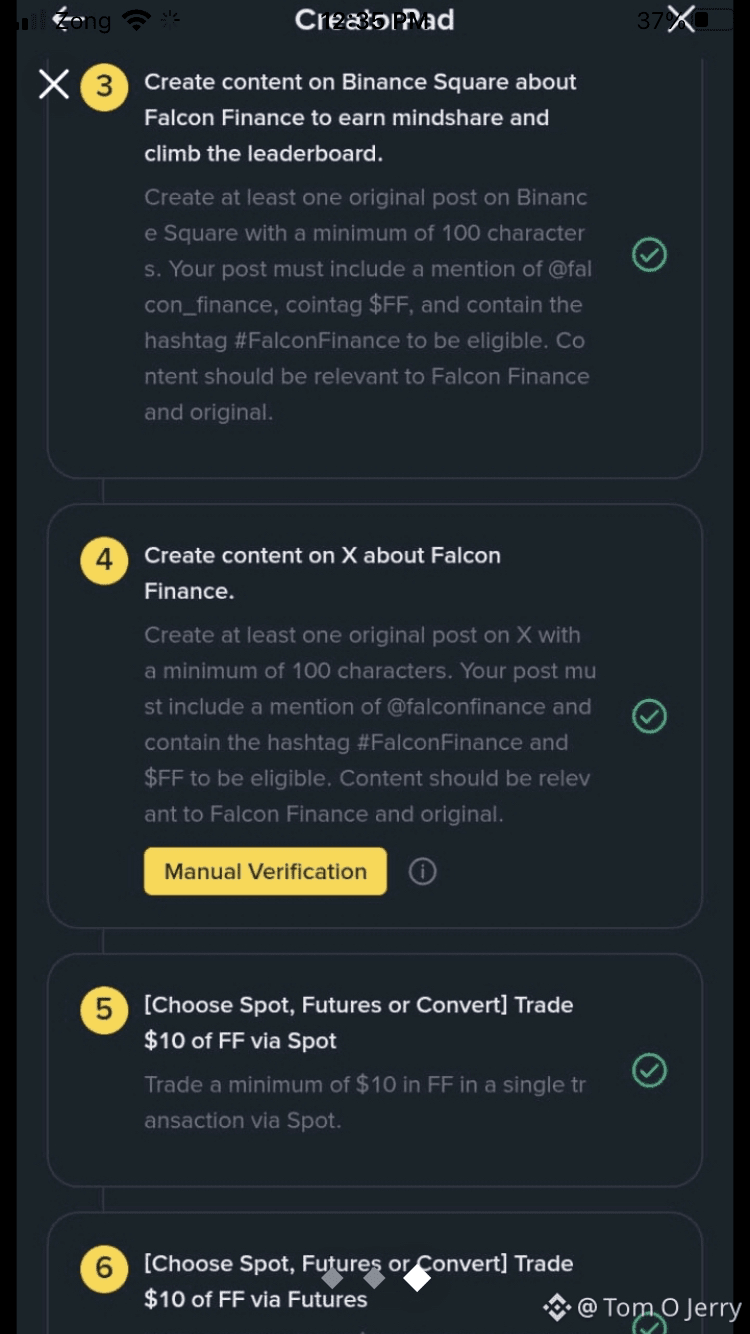Select the yellow step 4 number badge
Viewport: 750px width, 1334px height.
pyautogui.click(x=104, y=559)
